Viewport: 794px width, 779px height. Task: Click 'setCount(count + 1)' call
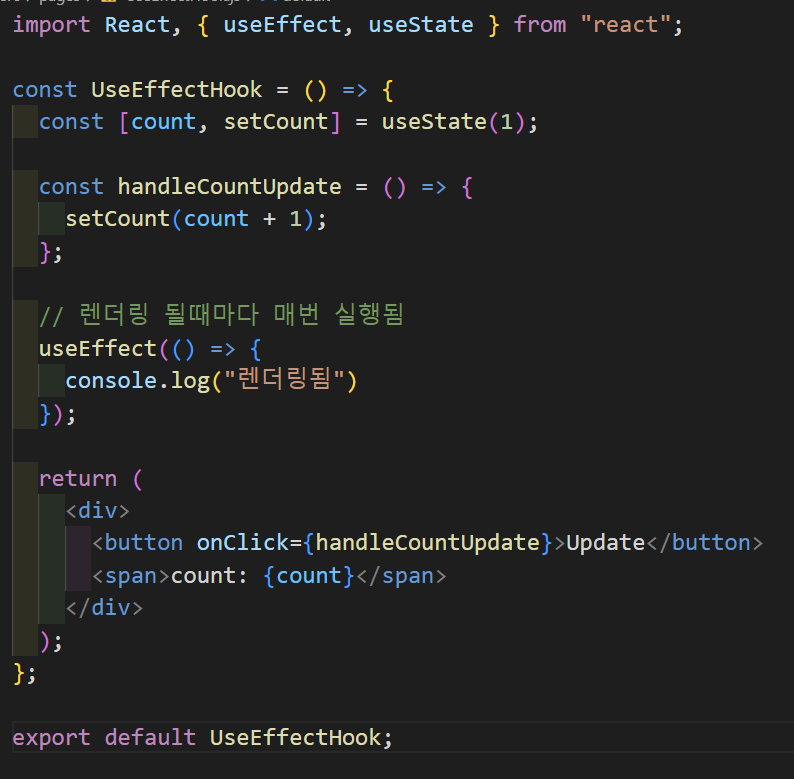pyautogui.click(x=190, y=219)
